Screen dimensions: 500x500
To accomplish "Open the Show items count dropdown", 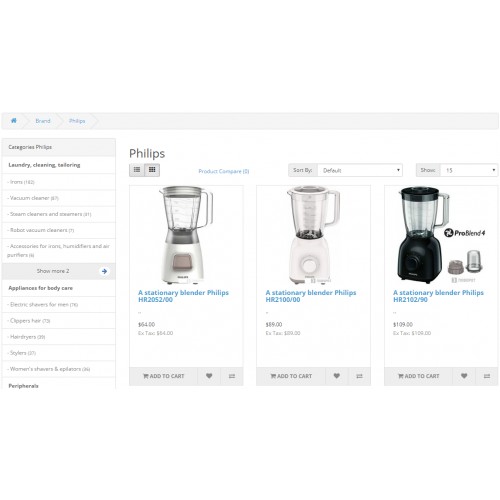I will [x=469, y=170].
